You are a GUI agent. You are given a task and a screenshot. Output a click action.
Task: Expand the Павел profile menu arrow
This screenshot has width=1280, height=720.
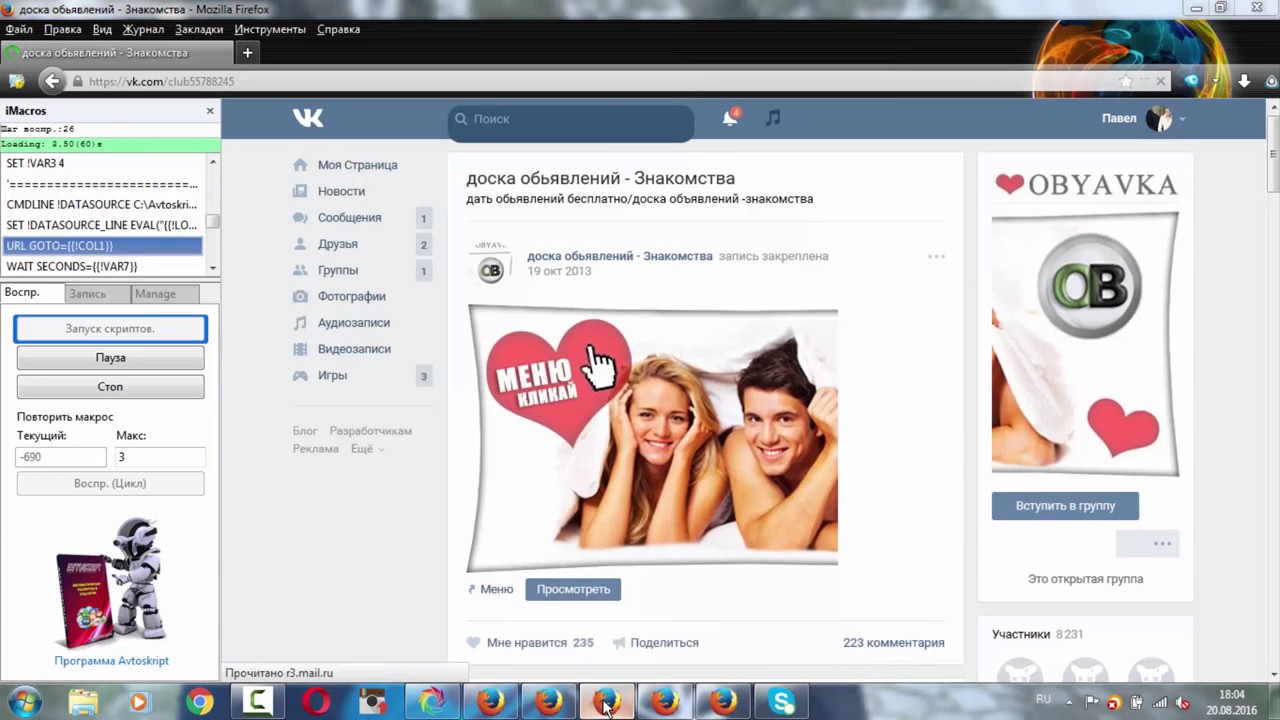pos(1182,119)
